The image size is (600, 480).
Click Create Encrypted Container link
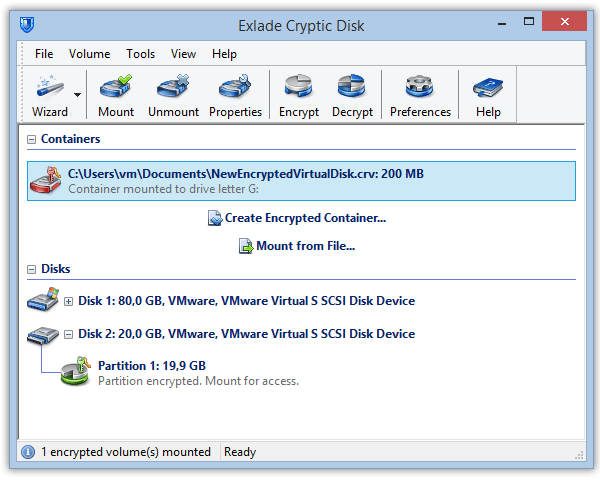305,218
